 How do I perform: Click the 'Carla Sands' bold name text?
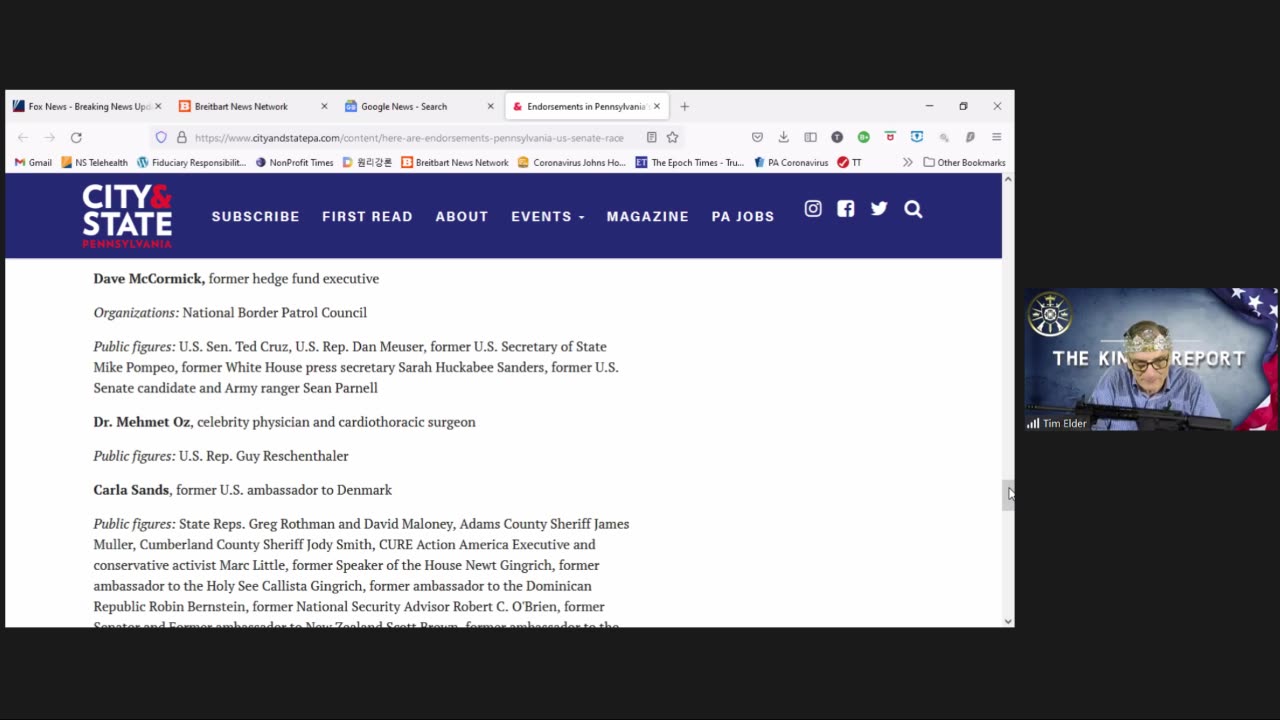pos(131,490)
